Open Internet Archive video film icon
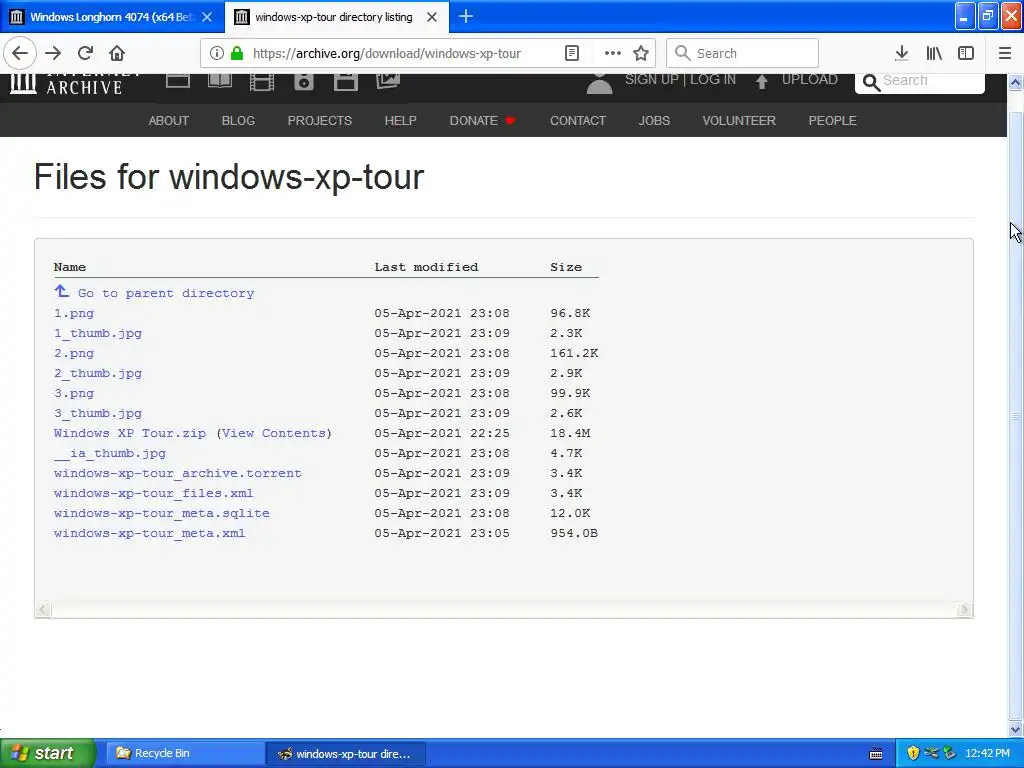Screen dimensions: 1024x768 261,82
